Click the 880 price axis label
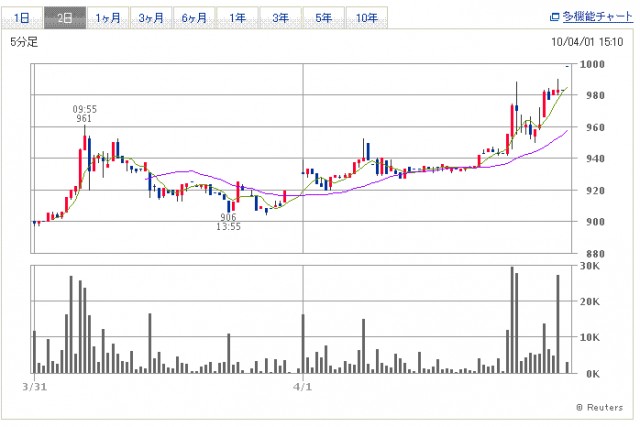 click(595, 254)
